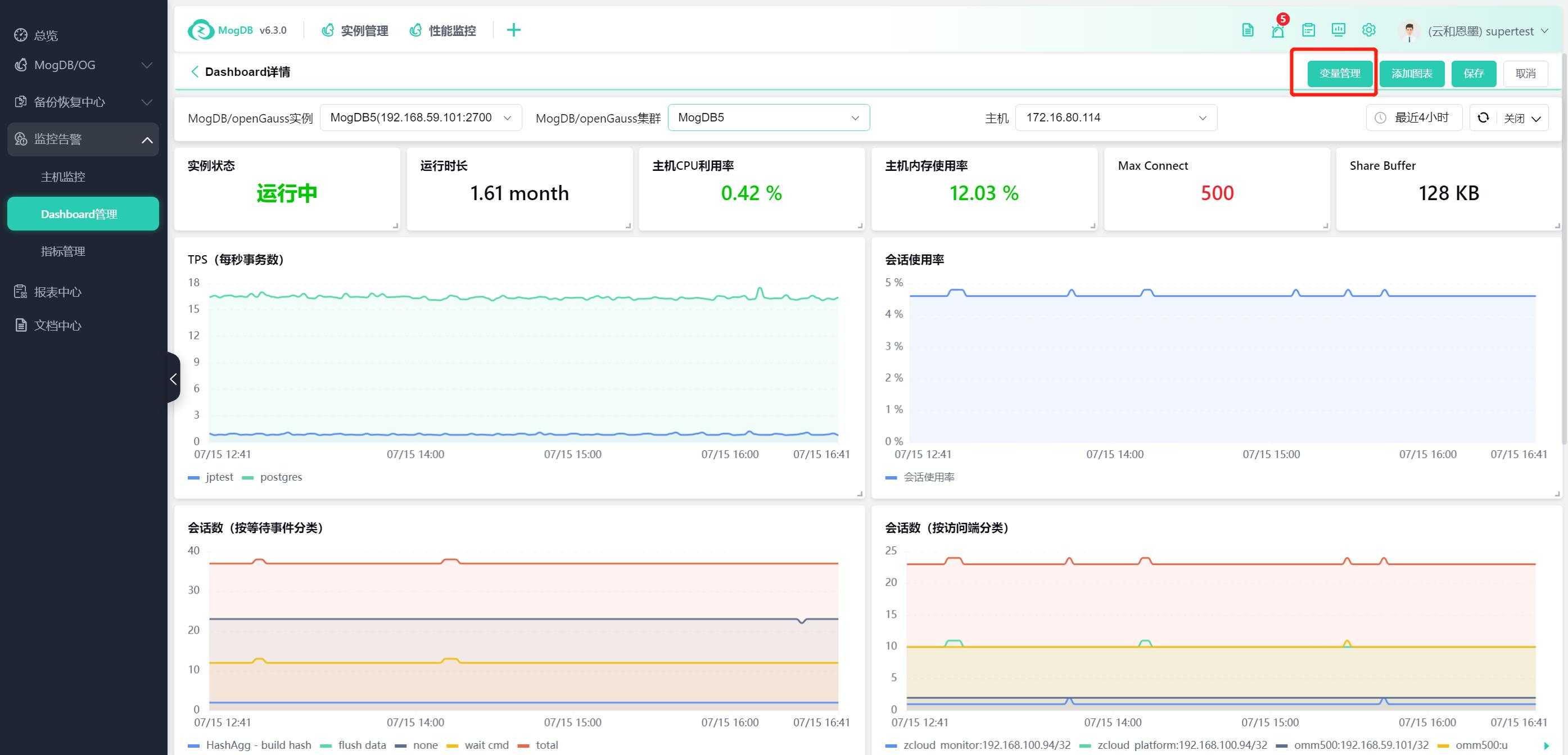Toggle postgres series in TPS legend

(x=272, y=477)
